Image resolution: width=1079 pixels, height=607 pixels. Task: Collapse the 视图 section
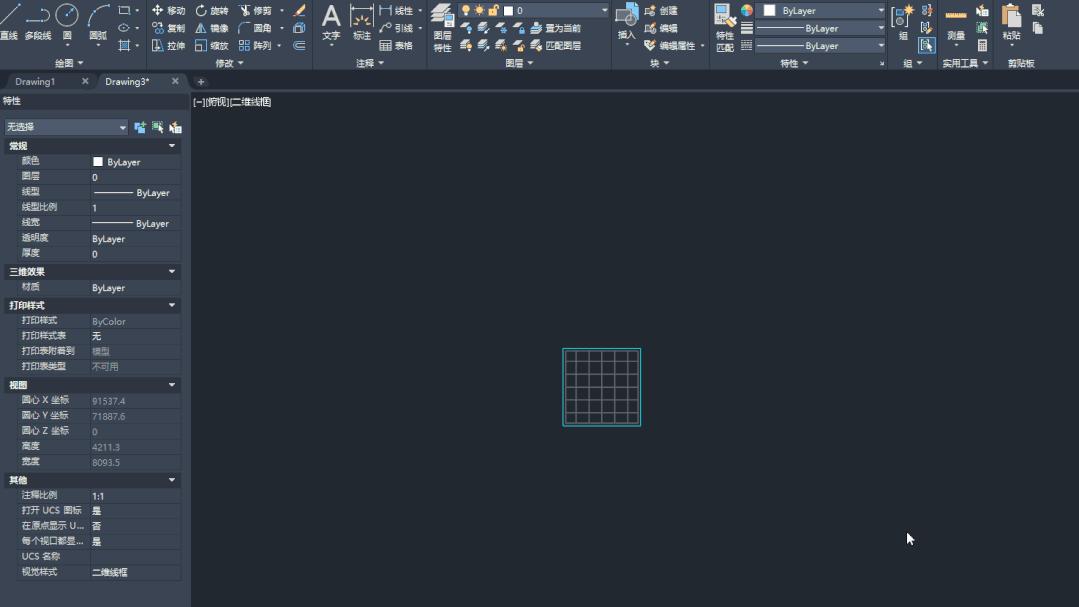coord(171,385)
